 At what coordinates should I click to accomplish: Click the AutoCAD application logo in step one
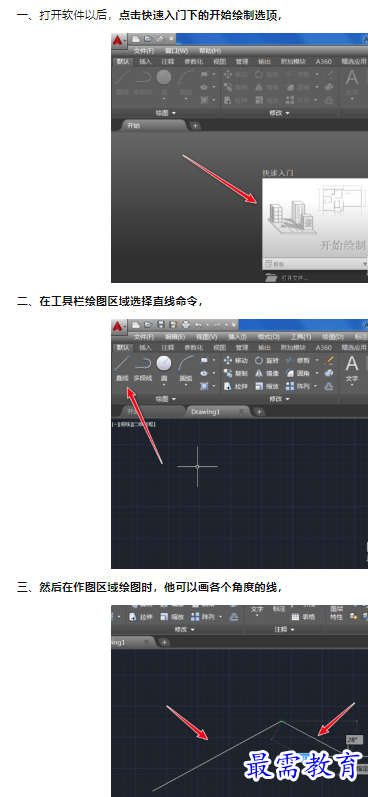click(118, 40)
